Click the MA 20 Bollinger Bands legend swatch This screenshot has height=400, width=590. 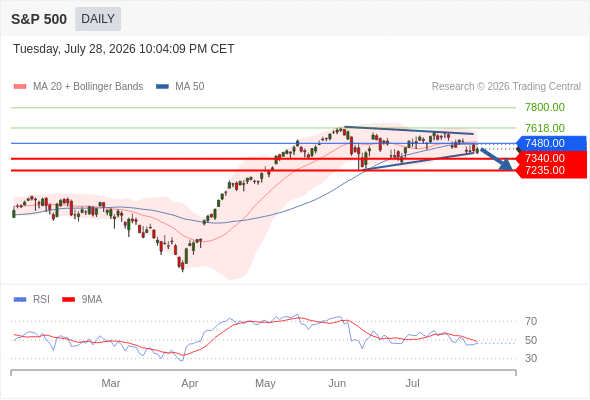click(20, 87)
